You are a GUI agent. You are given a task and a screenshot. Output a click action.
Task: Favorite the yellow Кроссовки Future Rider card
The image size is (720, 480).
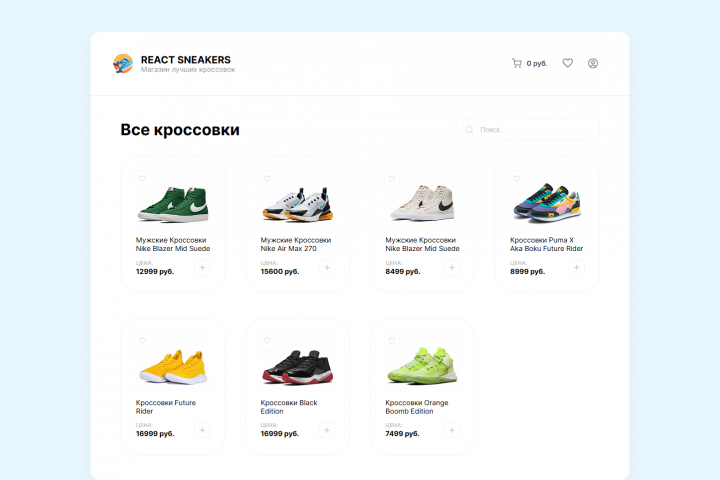[x=142, y=341]
